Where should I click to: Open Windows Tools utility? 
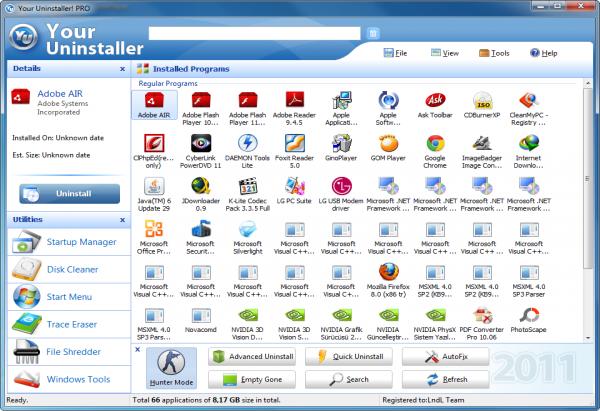click(69, 380)
